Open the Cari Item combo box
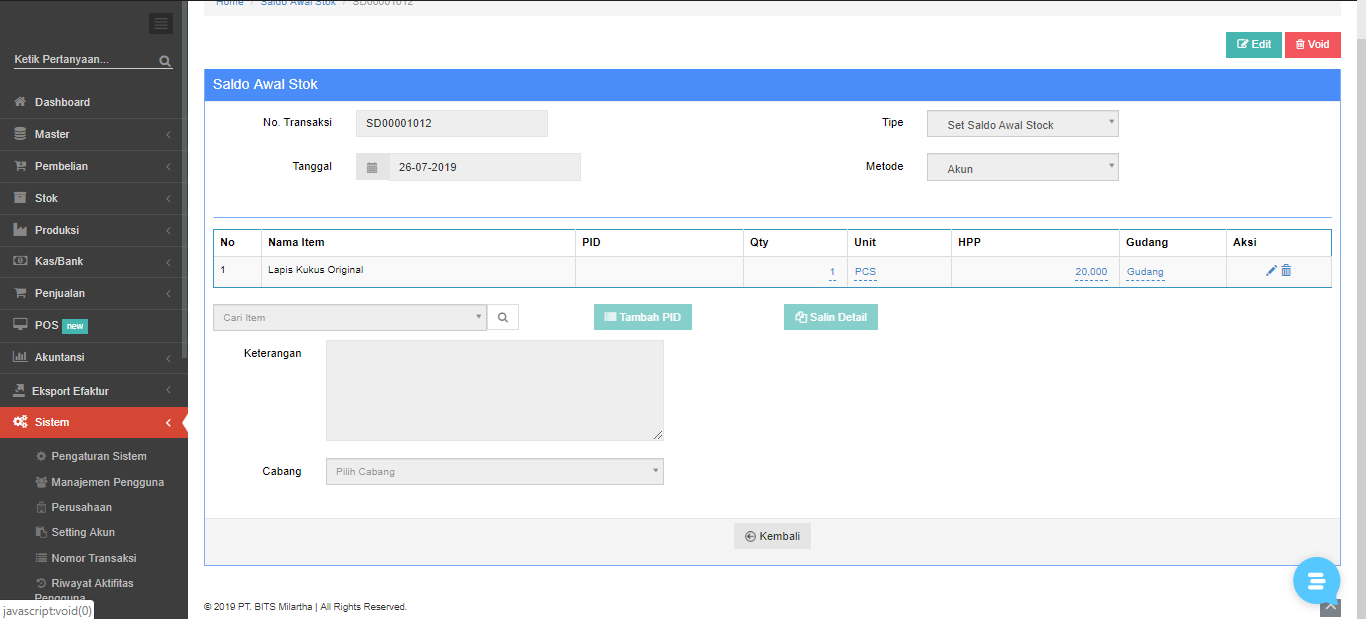 pyautogui.click(x=349, y=318)
